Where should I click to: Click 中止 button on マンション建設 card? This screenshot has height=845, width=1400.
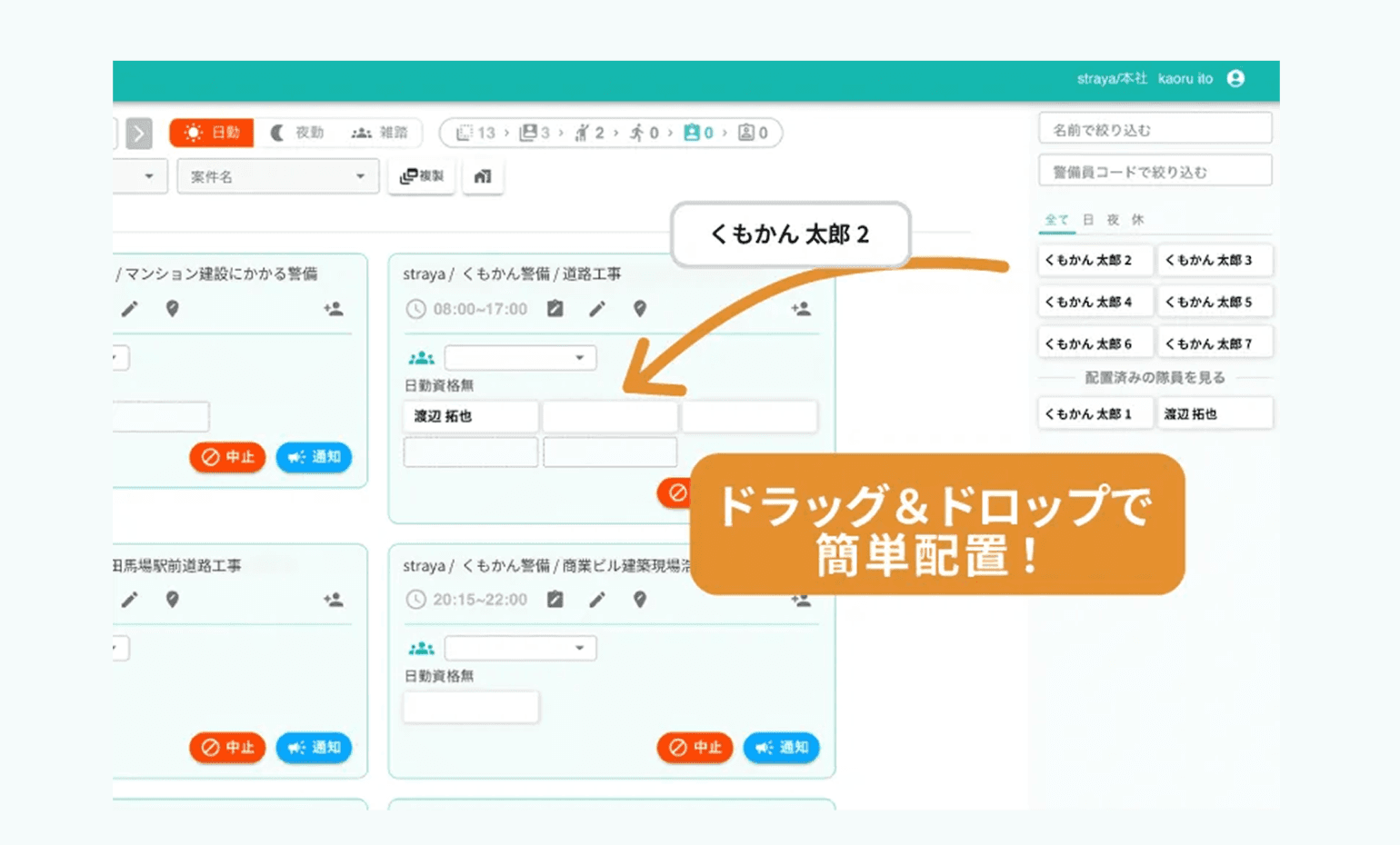(227, 457)
